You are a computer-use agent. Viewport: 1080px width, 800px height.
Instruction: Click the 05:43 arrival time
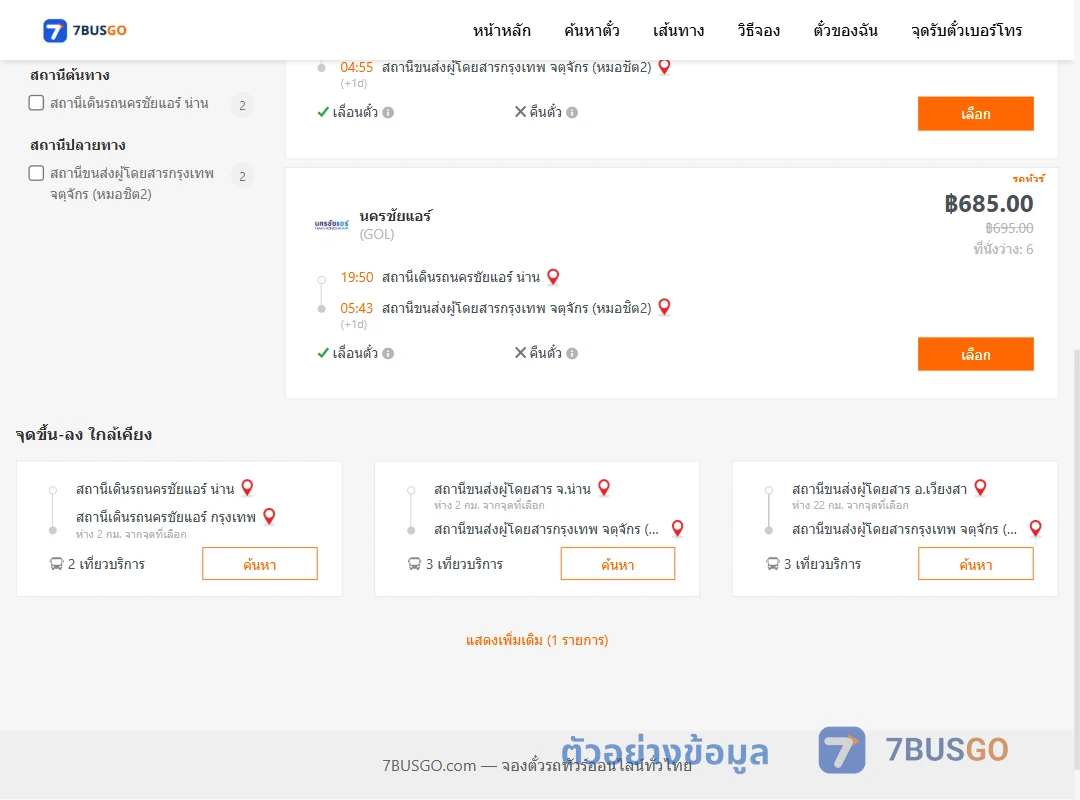[357, 308]
